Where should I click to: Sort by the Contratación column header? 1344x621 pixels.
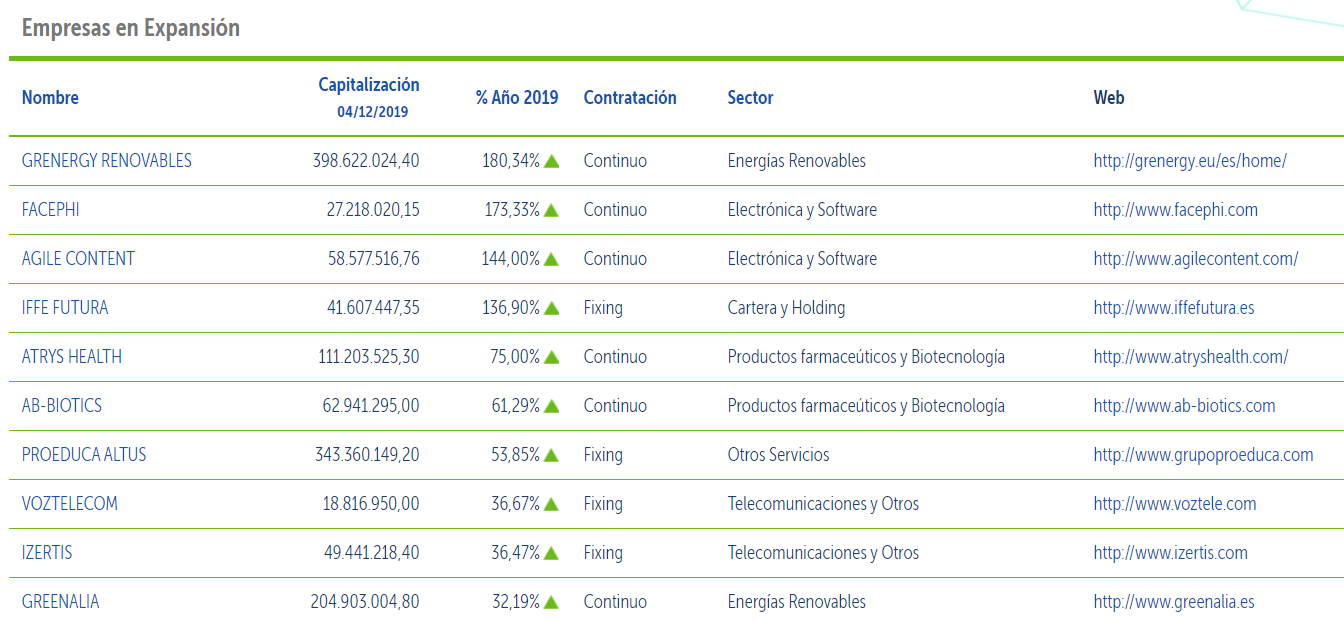click(630, 98)
